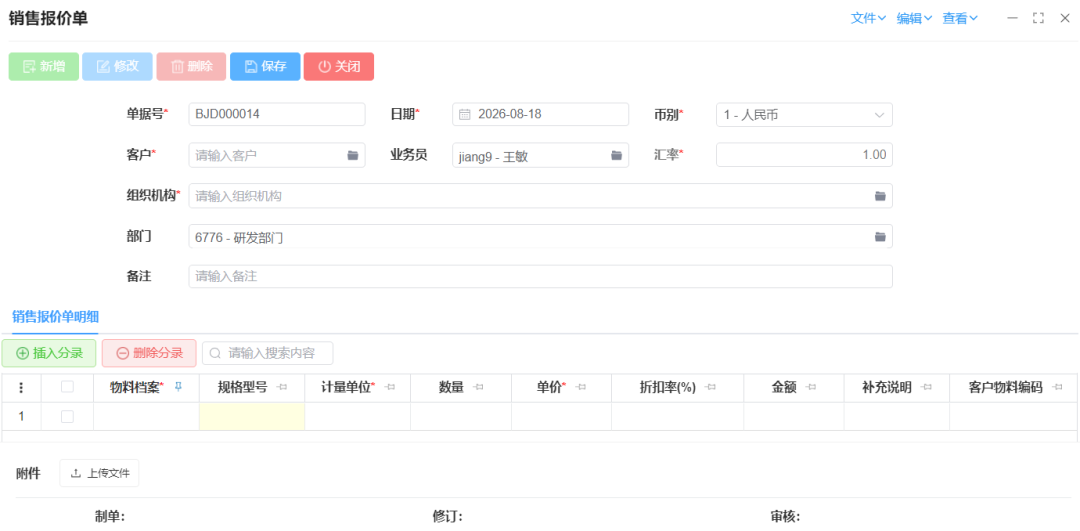Open 组织机构 lookup folder icon
The height and width of the screenshot is (531, 1080).
[x=880, y=196]
